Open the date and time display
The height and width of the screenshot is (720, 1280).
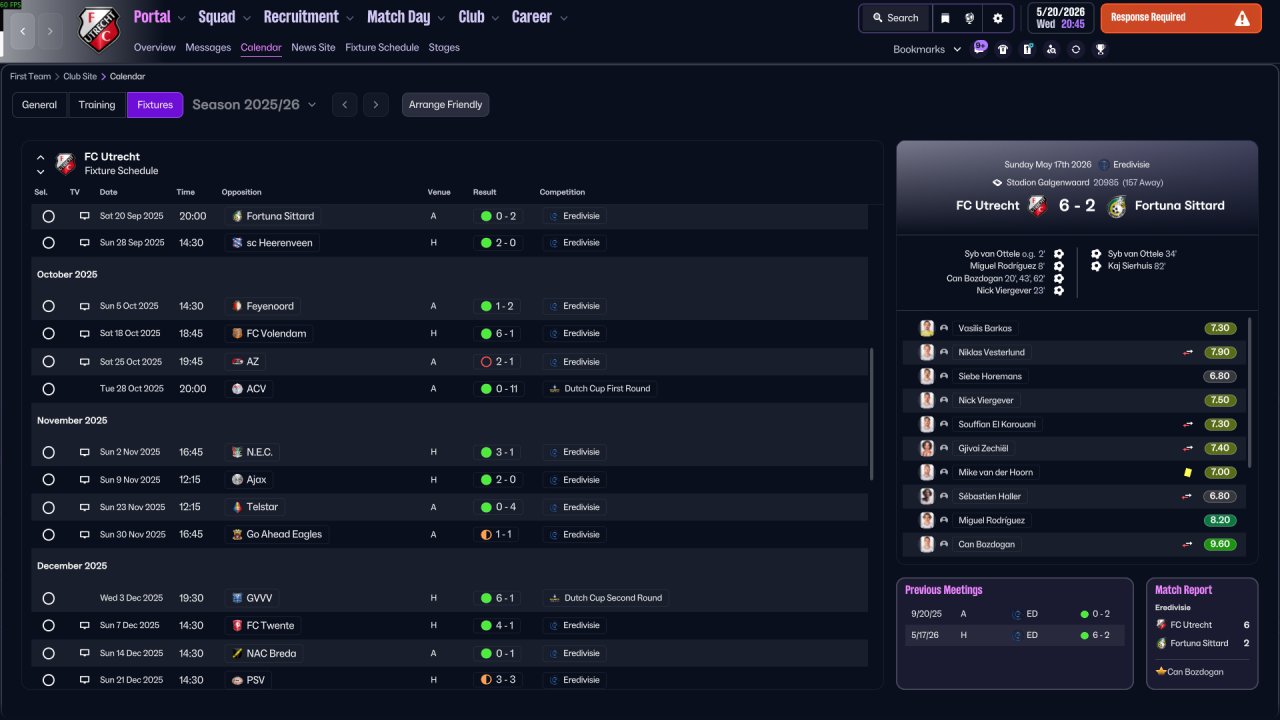click(1061, 18)
